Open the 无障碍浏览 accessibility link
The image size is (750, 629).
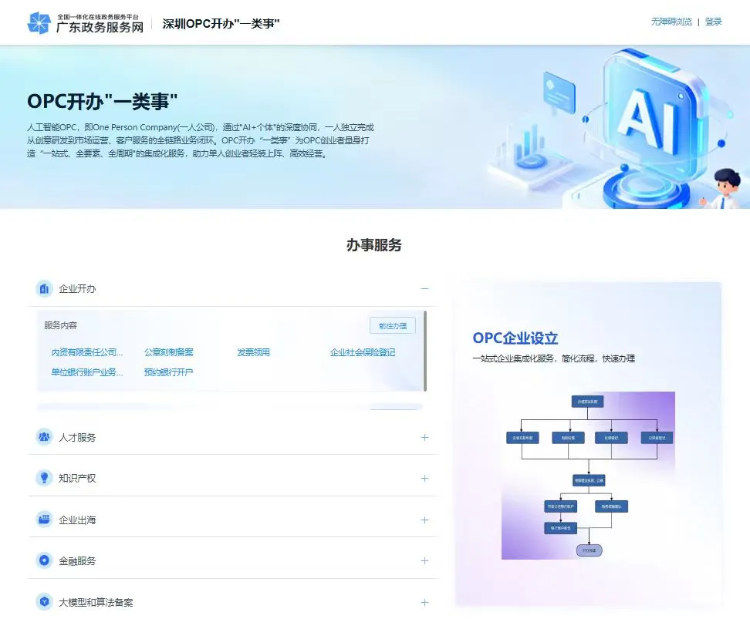671,22
